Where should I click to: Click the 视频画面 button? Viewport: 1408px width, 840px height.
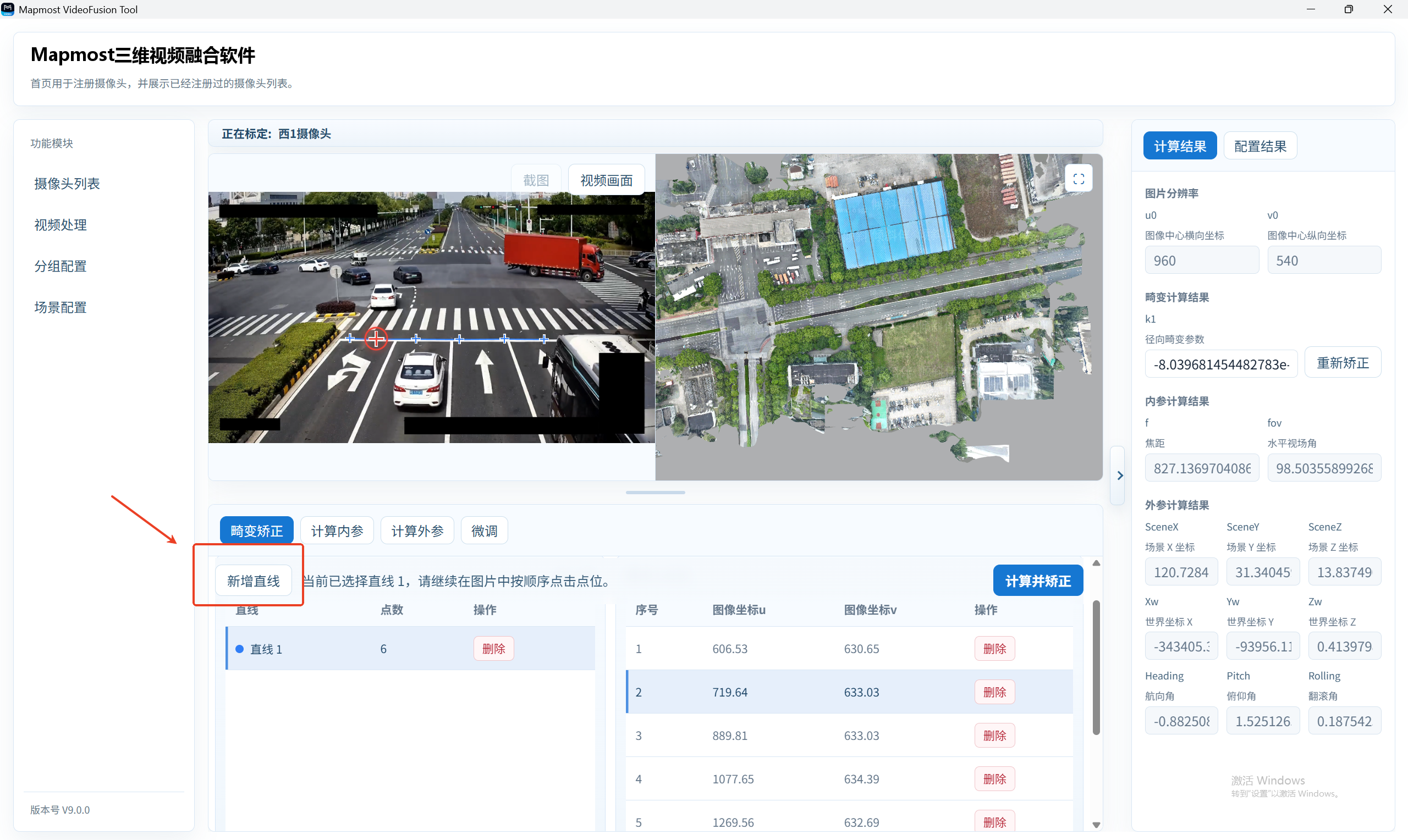click(x=606, y=180)
